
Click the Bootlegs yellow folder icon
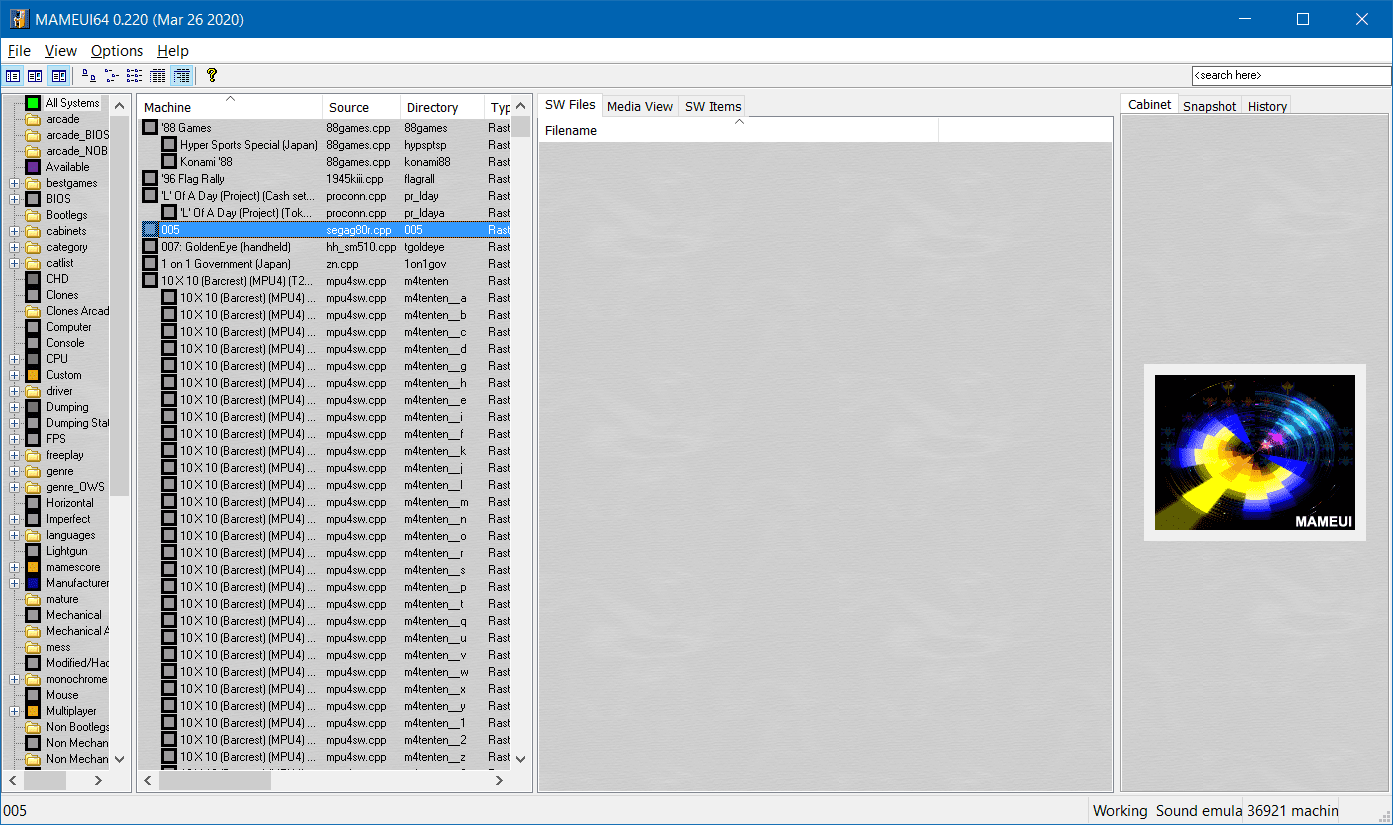point(33,215)
